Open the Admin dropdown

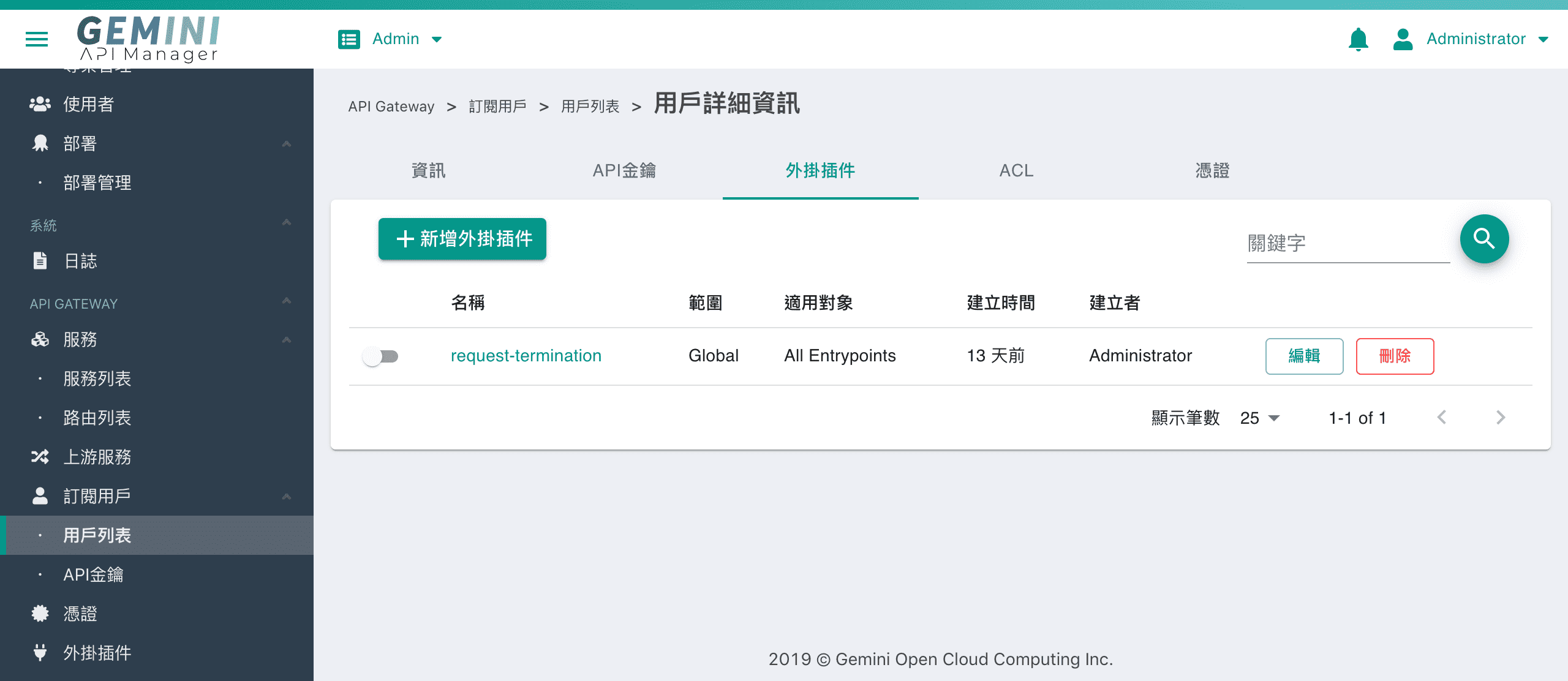[407, 39]
